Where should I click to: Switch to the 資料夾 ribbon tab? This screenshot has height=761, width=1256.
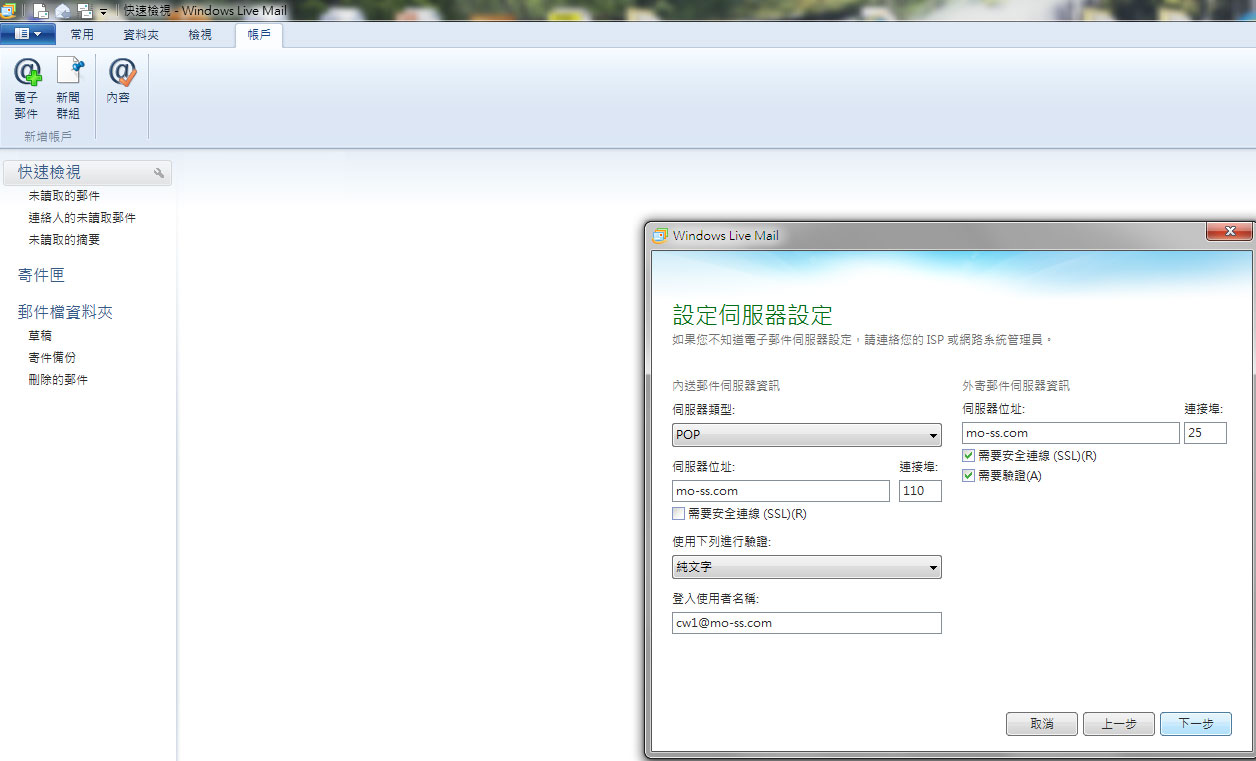click(x=141, y=35)
